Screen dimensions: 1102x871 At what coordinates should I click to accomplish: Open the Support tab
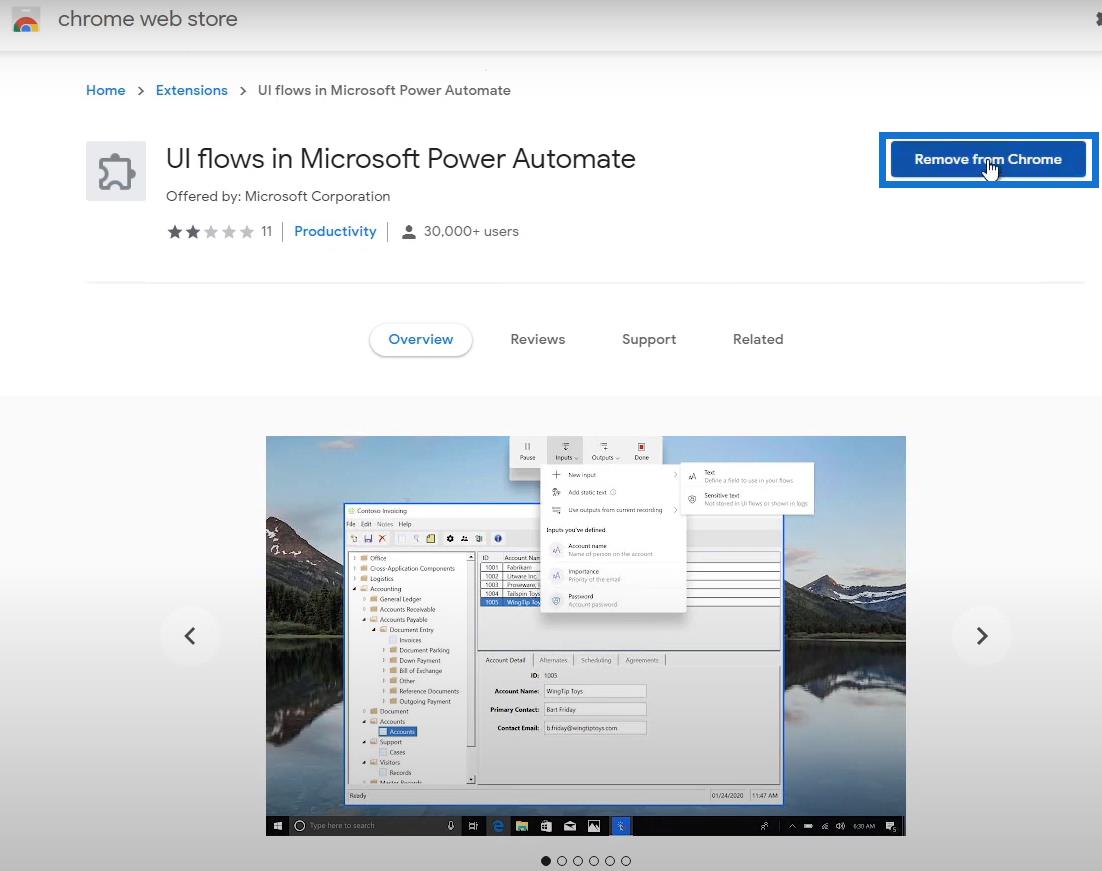click(x=649, y=340)
